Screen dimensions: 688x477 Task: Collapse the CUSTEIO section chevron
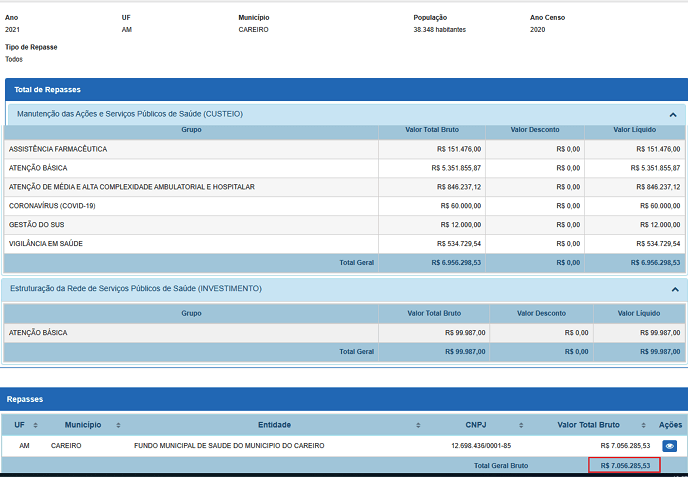(x=673, y=115)
